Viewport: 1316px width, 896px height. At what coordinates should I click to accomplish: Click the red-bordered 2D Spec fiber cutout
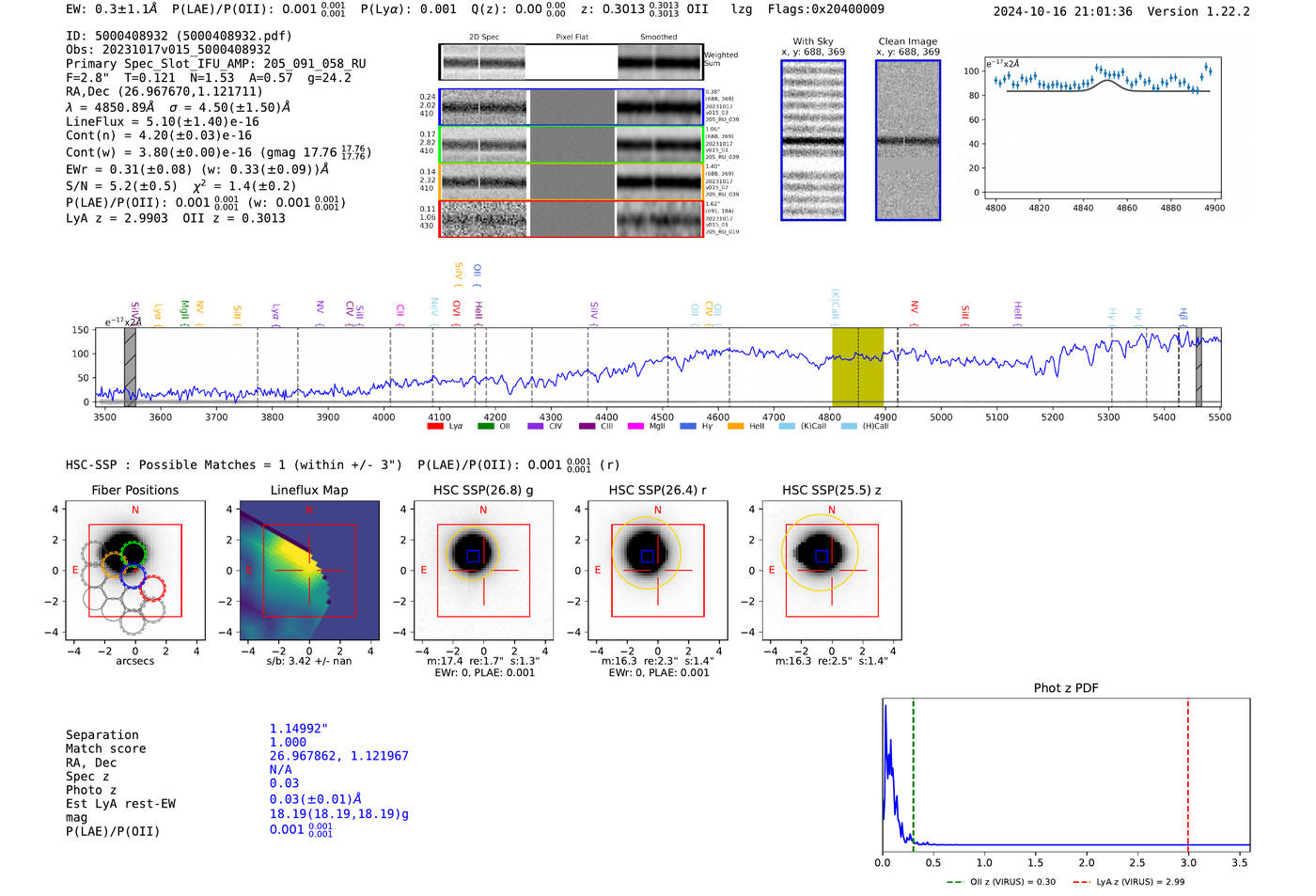pyautogui.click(x=483, y=219)
